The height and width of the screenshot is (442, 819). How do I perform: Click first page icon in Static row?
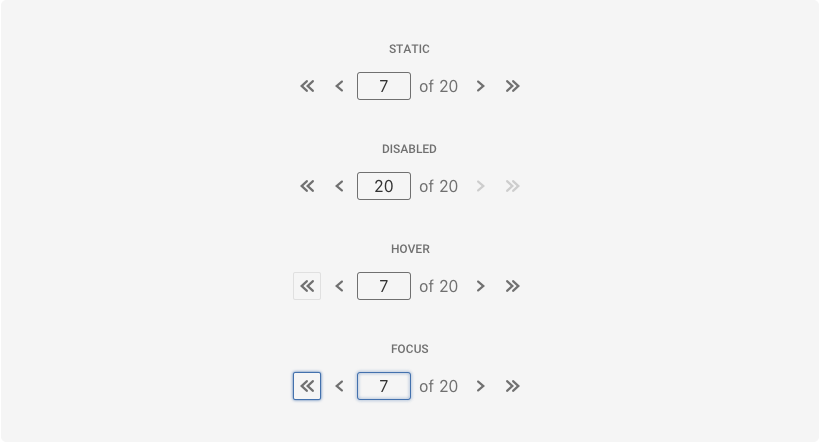pos(307,86)
